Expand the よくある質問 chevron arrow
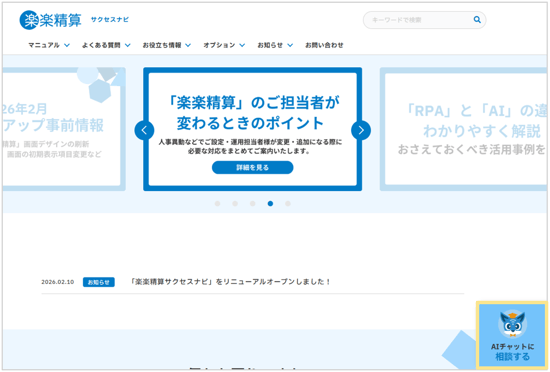This screenshot has height=372, width=550. [x=128, y=45]
